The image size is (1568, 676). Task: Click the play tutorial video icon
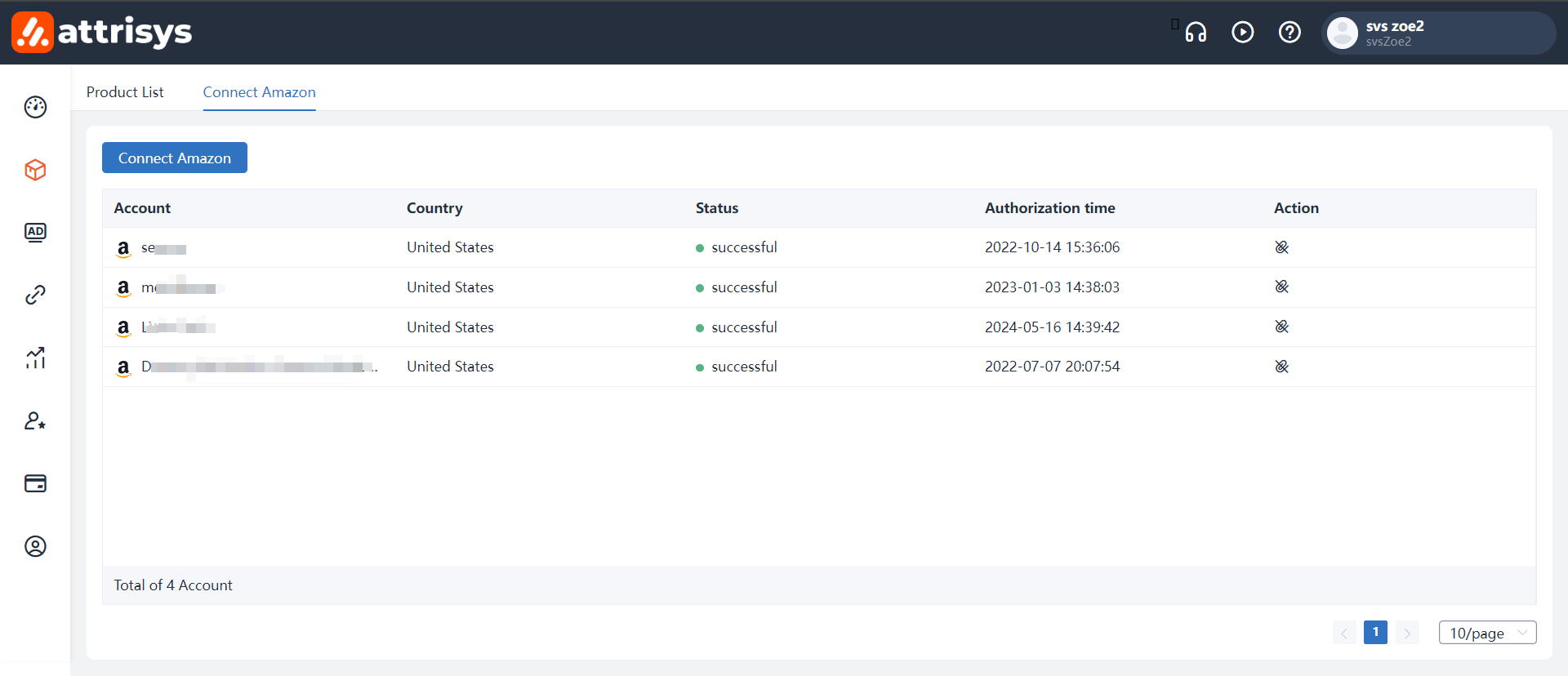(1242, 32)
